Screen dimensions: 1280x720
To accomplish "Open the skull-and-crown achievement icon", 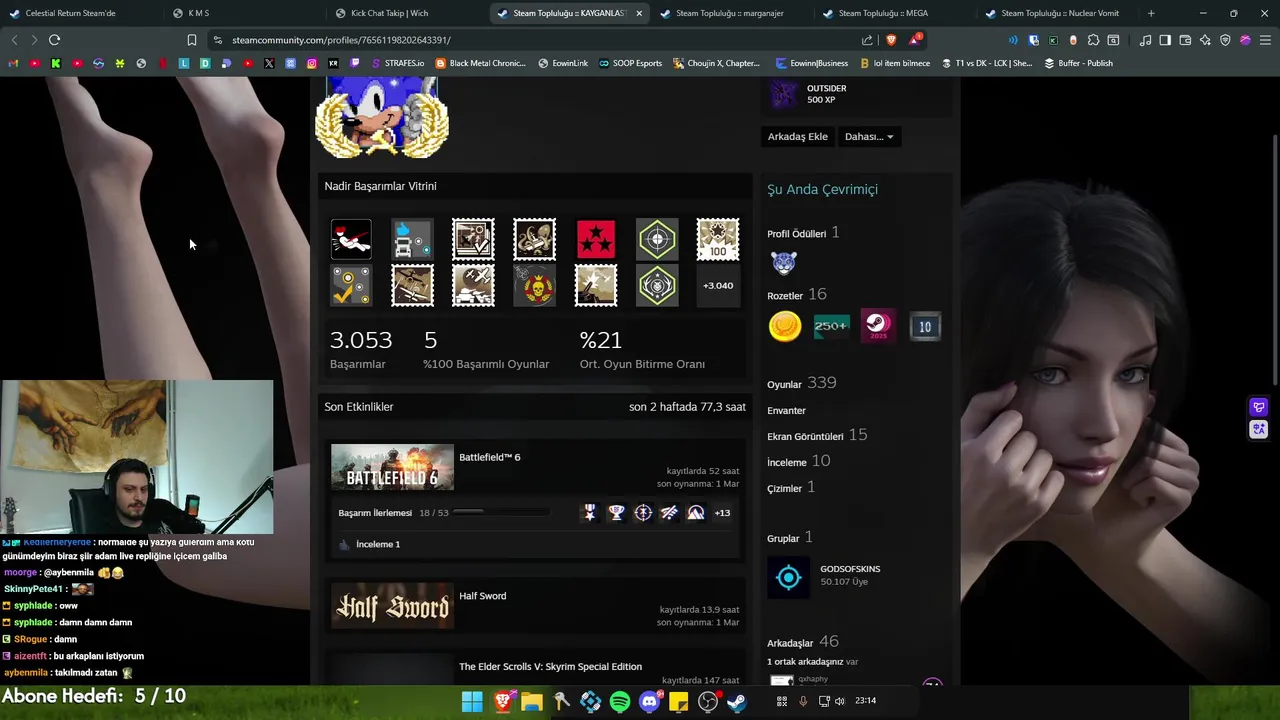I will click(x=535, y=286).
